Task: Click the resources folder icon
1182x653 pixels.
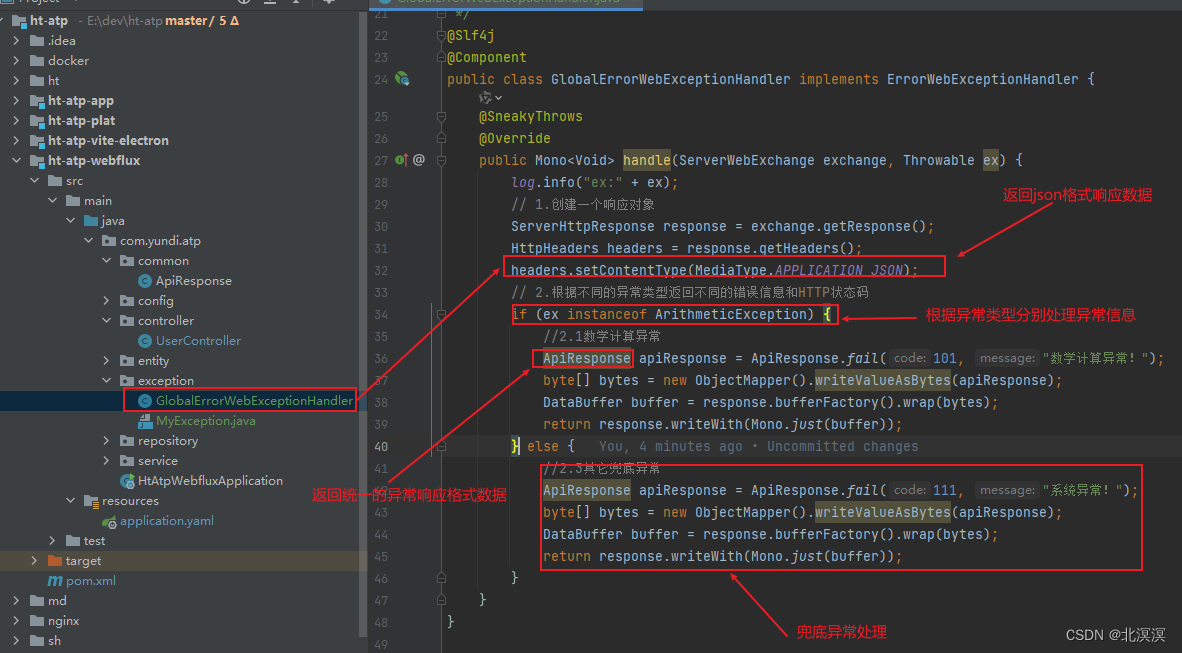Action: click(x=91, y=501)
